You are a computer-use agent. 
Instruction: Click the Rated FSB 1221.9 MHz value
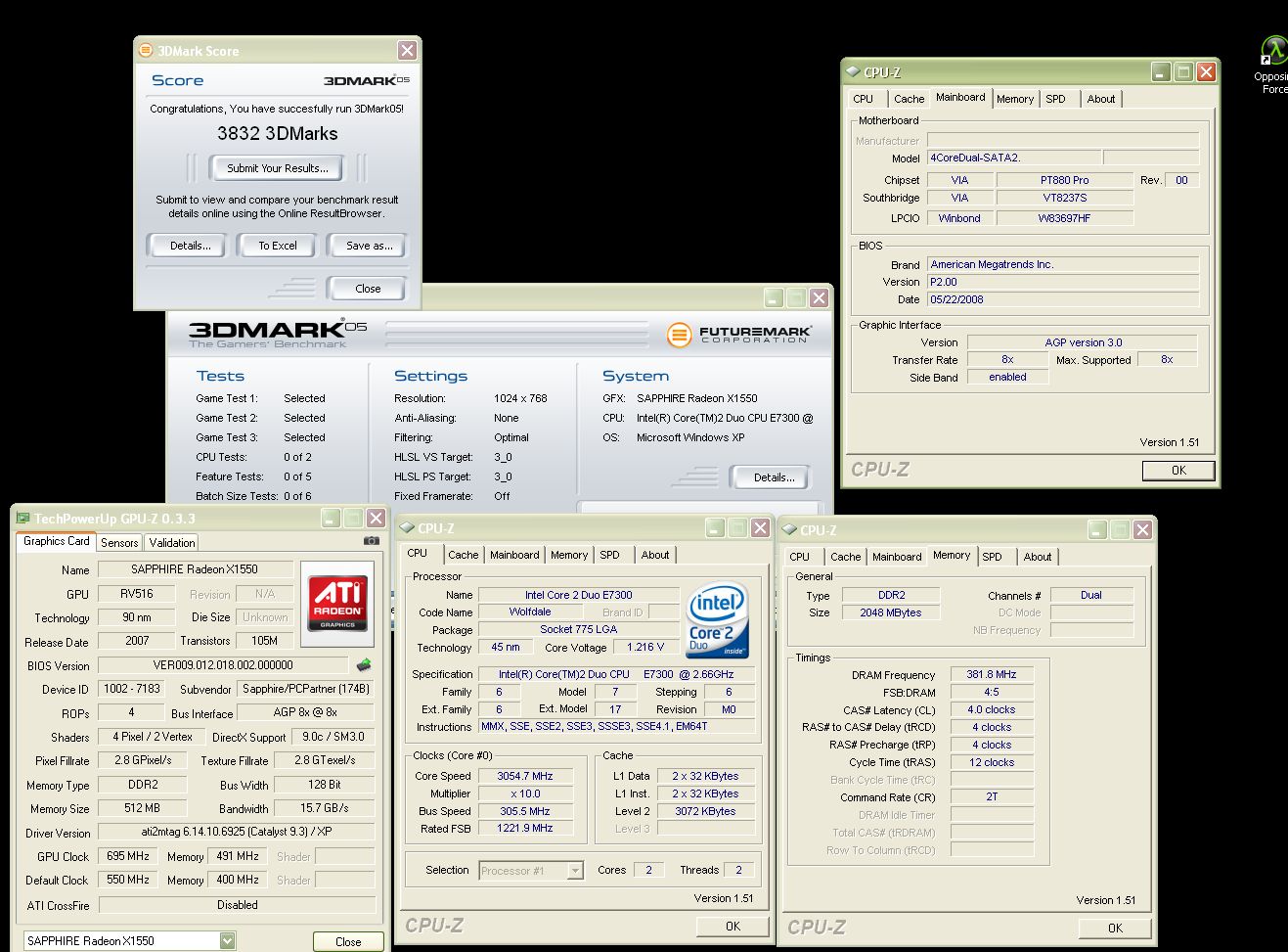[x=524, y=829]
